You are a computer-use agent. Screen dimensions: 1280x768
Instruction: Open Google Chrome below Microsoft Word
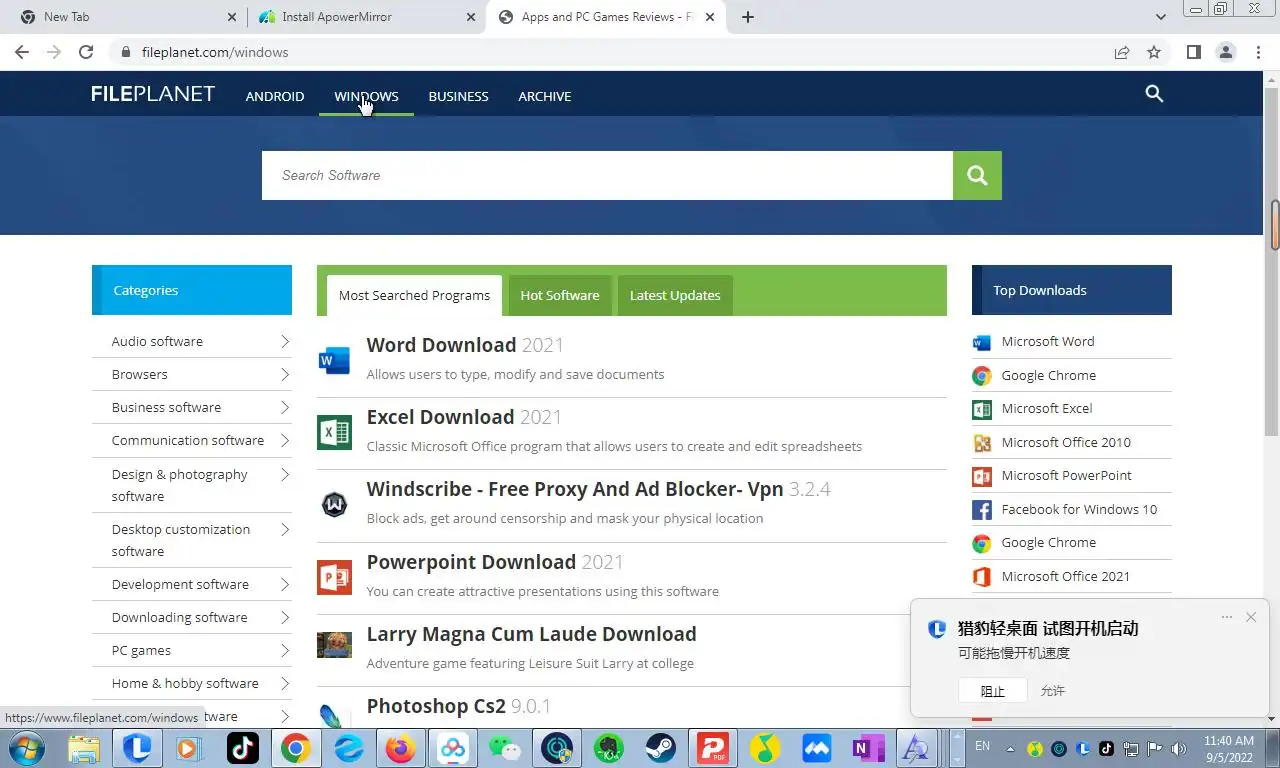pyautogui.click(x=1048, y=376)
